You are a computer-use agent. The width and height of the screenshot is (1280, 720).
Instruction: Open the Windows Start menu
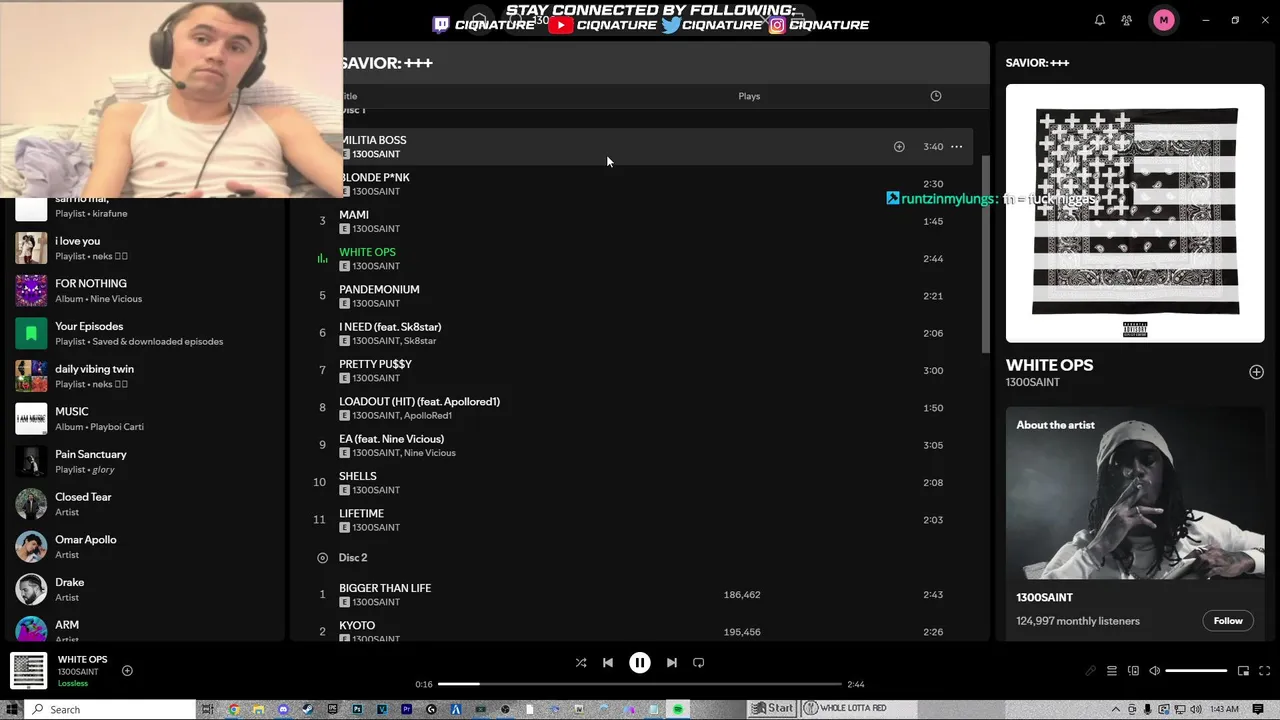pos(10,709)
